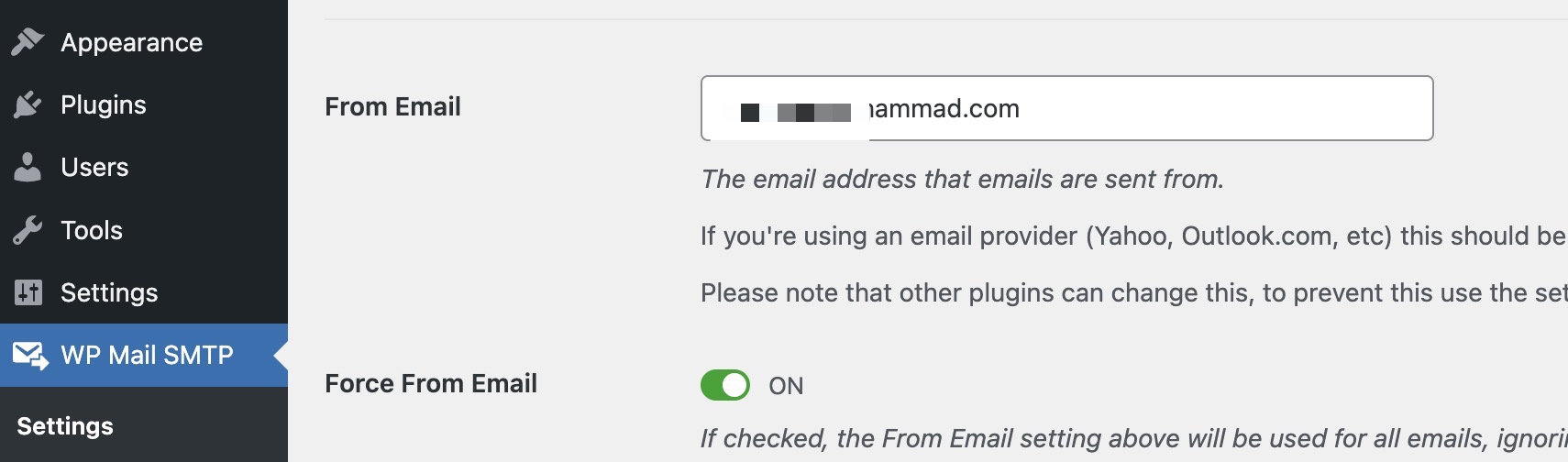The image size is (1568, 462).
Task: Open Settings submenu under WP Mail SMTP
Action: pyautogui.click(x=65, y=426)
